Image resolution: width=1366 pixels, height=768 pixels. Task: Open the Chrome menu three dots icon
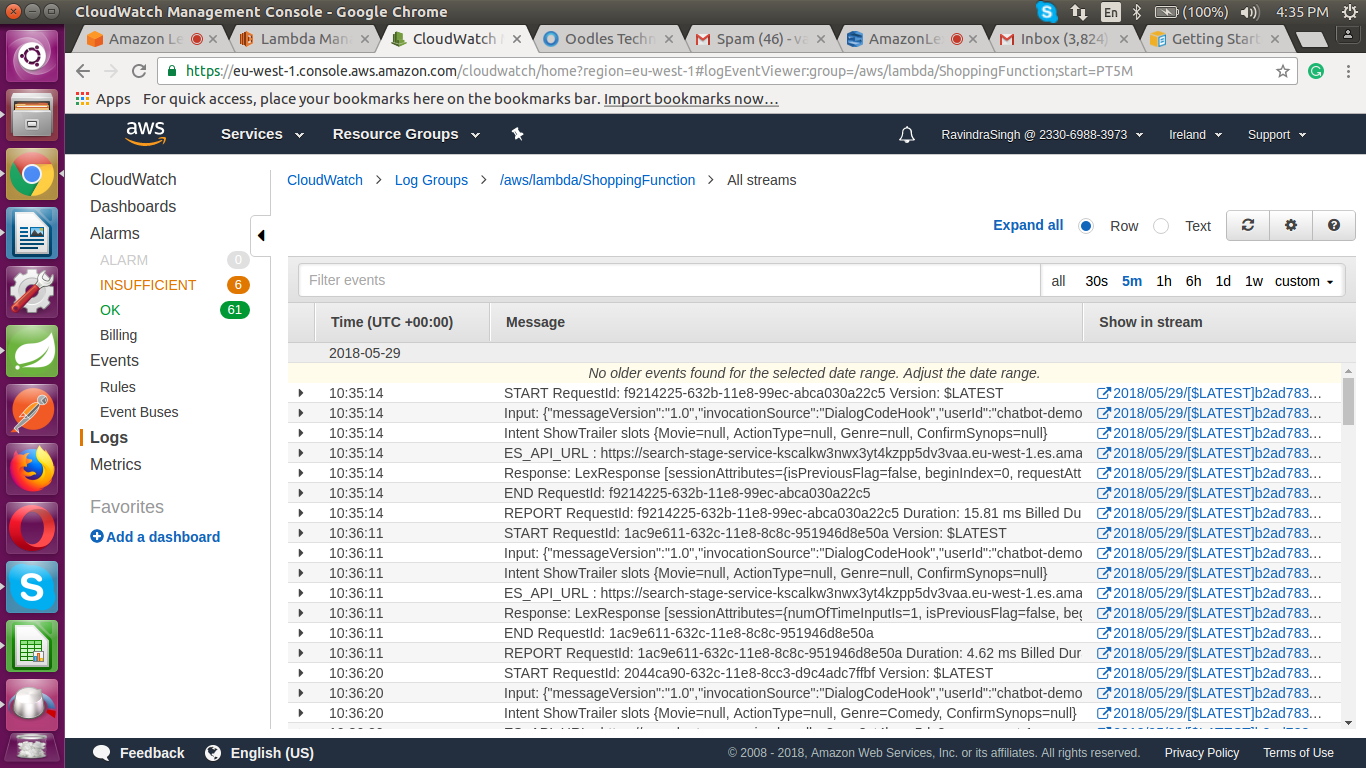(x=1346, y=71)
